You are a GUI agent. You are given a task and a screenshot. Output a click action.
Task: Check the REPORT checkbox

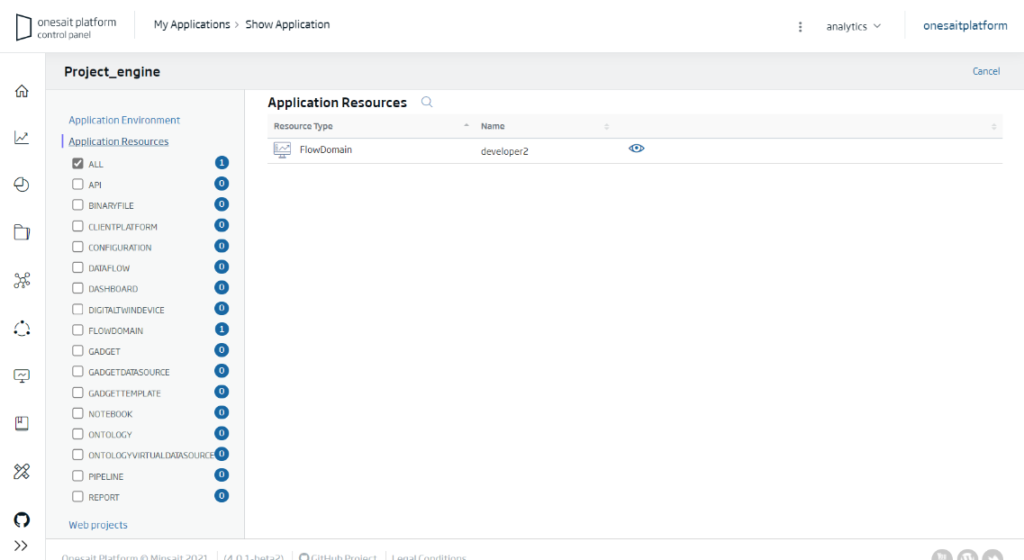(78, 496)
